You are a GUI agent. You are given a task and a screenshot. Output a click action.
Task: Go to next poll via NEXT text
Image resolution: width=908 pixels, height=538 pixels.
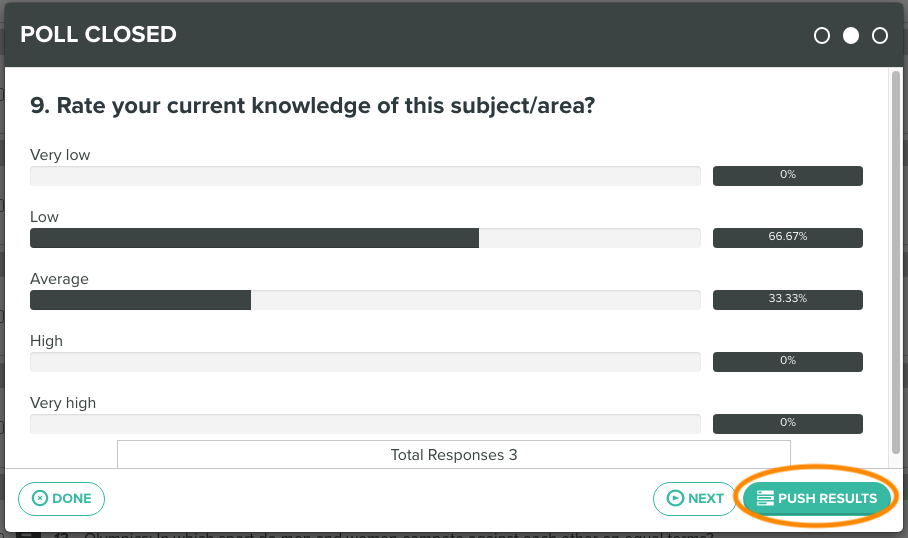click(x=706, y=498)
